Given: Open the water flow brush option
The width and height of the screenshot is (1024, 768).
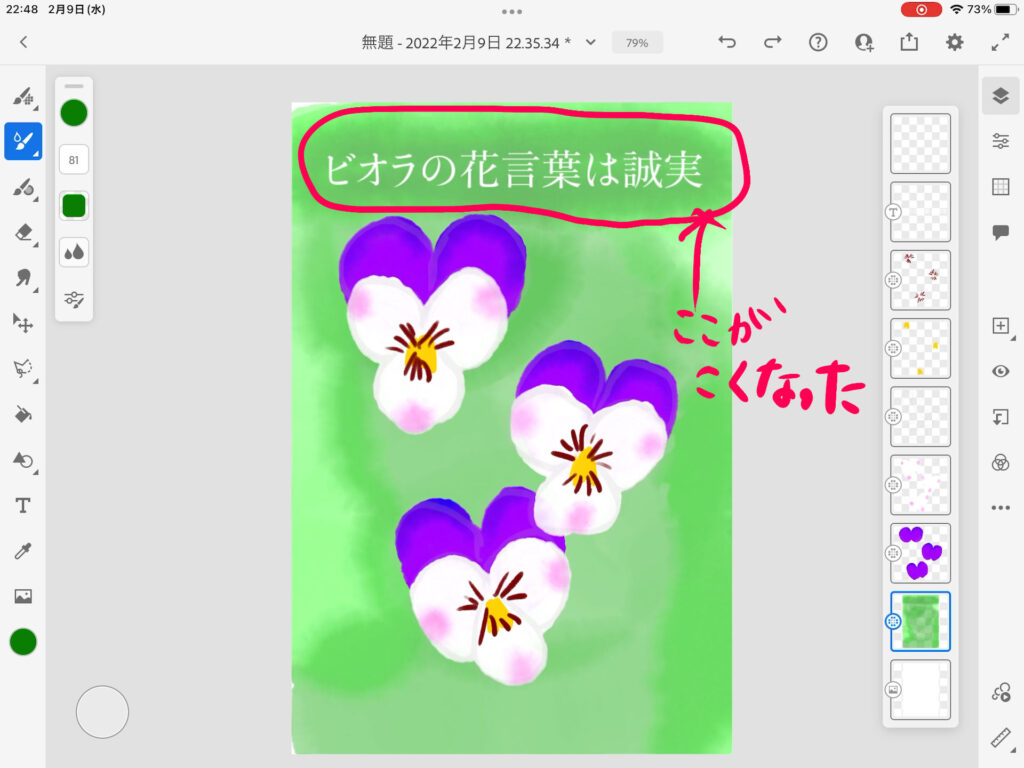Looking at the screenshot, I should [x=74, y=253].
